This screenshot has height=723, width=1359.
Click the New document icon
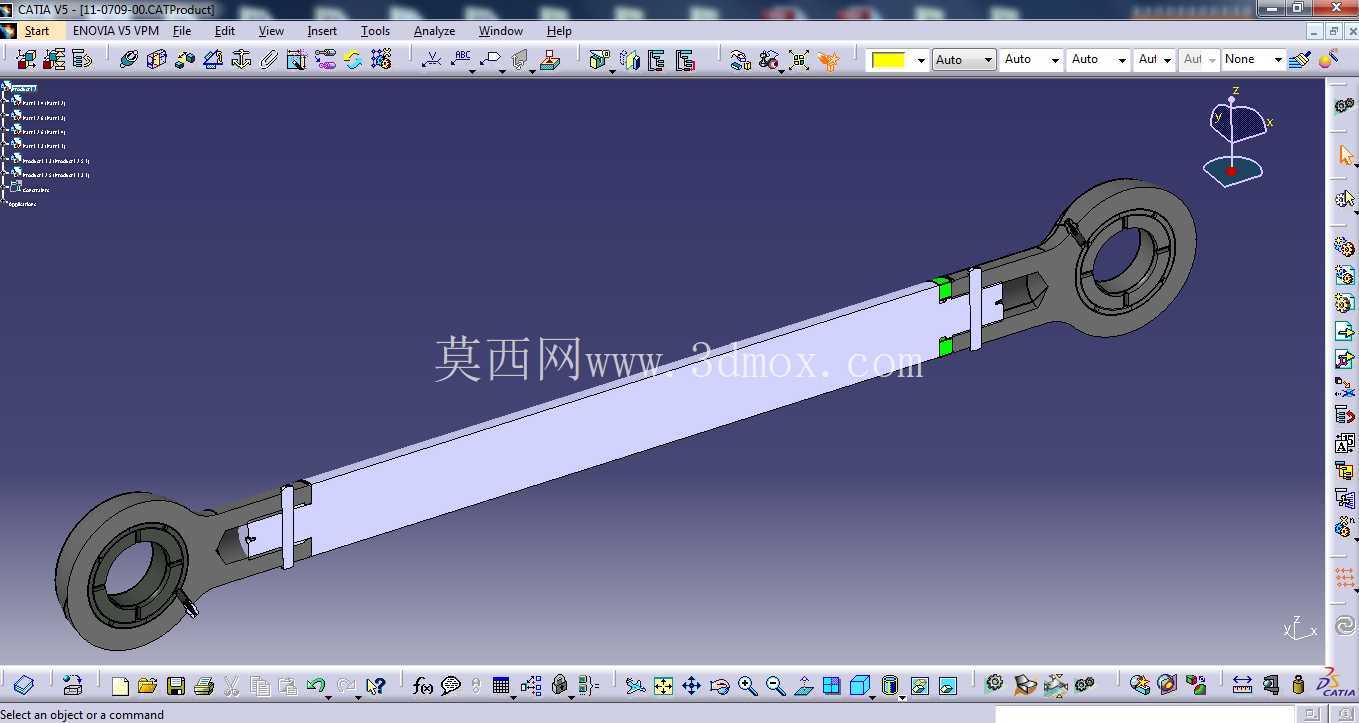(120, 686)
